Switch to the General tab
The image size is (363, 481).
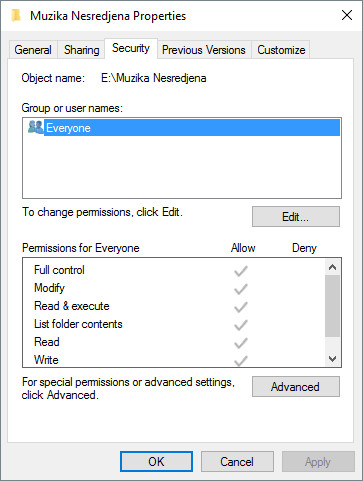point(33,50)
